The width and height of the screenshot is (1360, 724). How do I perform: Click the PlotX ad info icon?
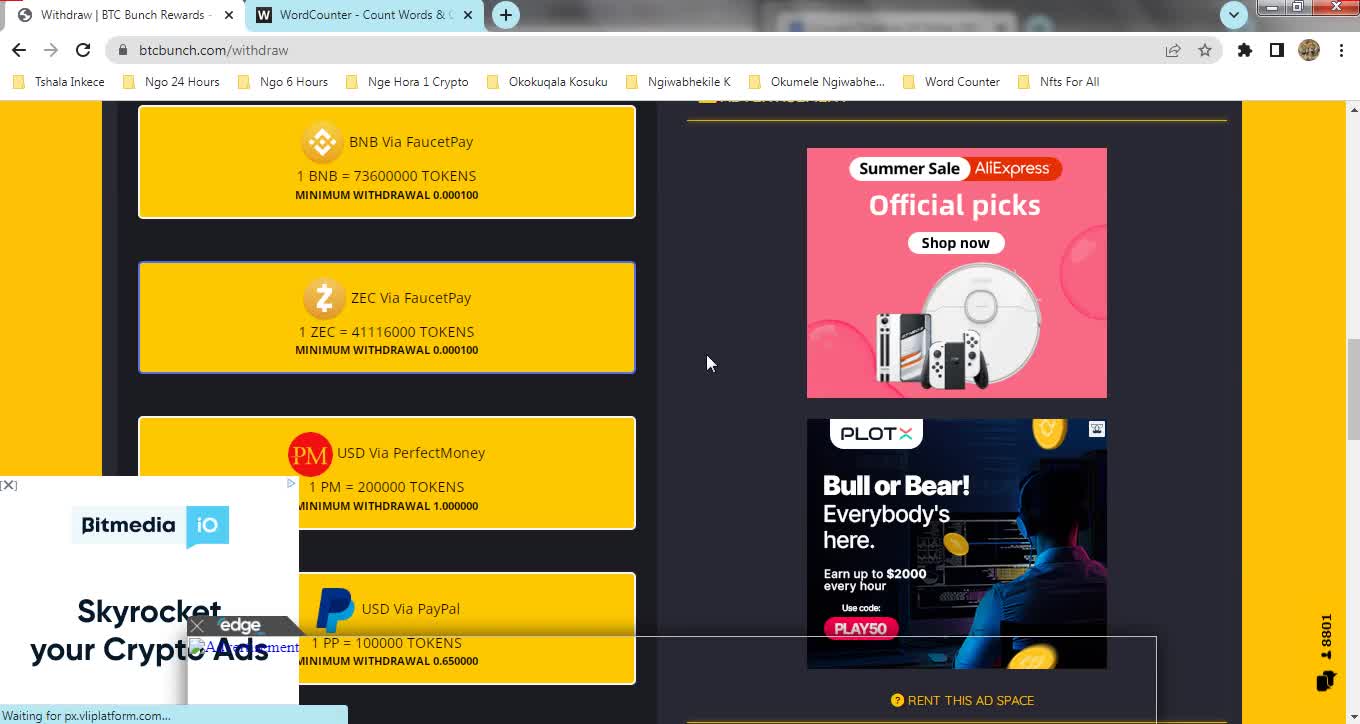[x=1097, y=429]
